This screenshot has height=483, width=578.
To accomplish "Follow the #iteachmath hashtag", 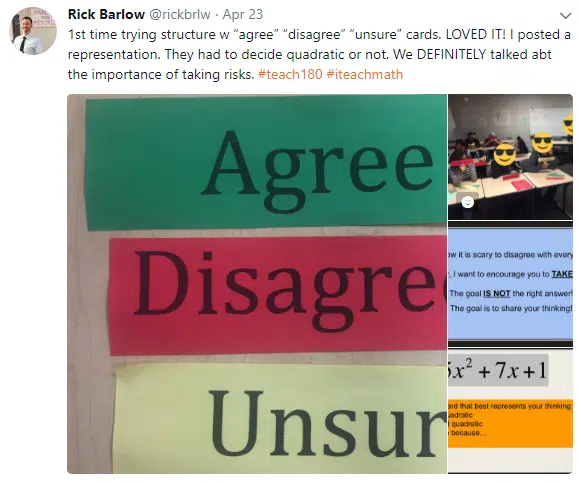I will click(365, 74).
